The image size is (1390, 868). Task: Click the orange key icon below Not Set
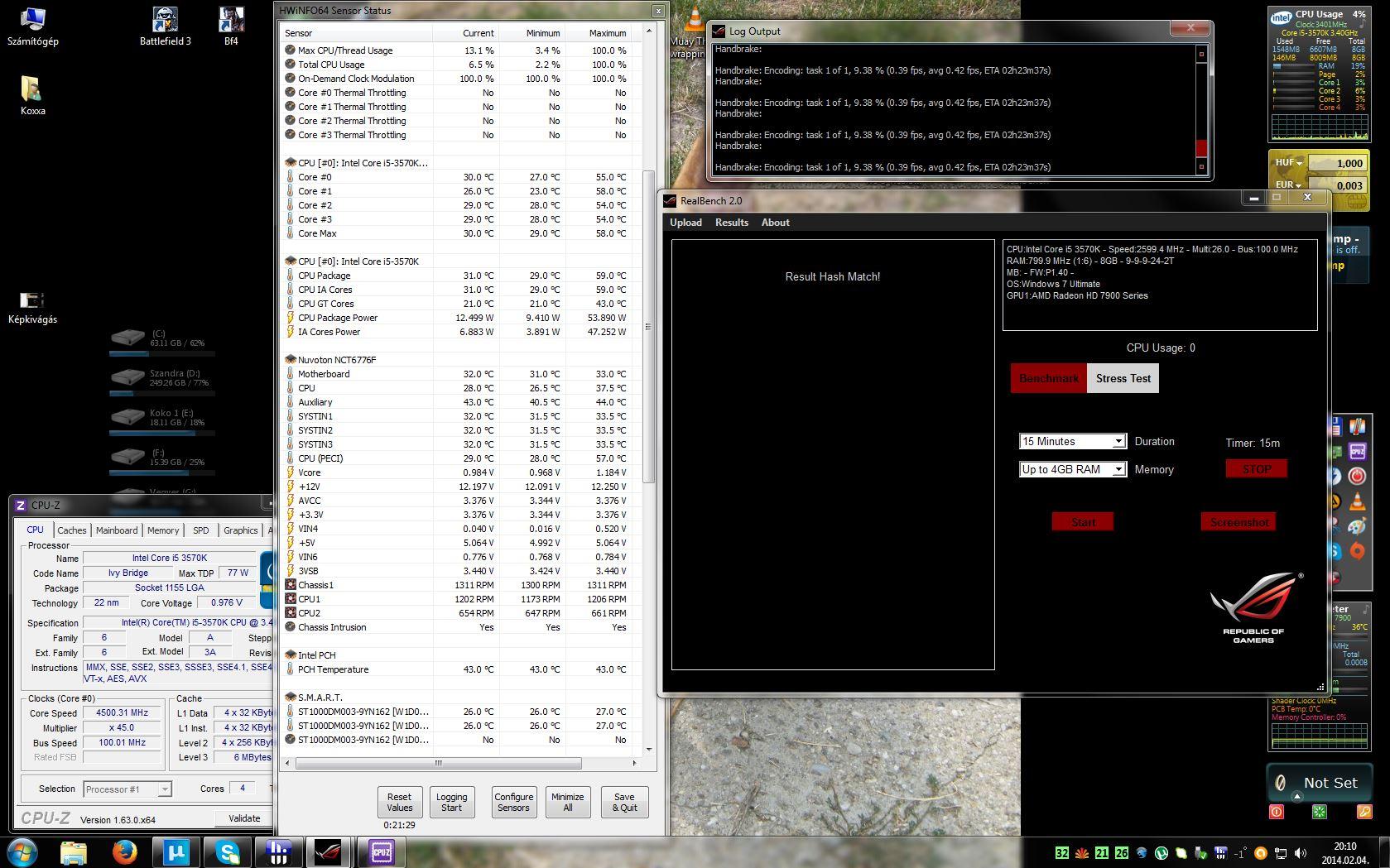click(1364, 812)
